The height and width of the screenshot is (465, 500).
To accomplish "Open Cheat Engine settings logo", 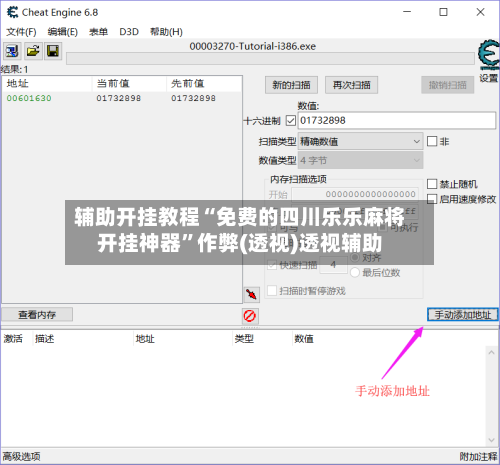I will tap(489, 55).
